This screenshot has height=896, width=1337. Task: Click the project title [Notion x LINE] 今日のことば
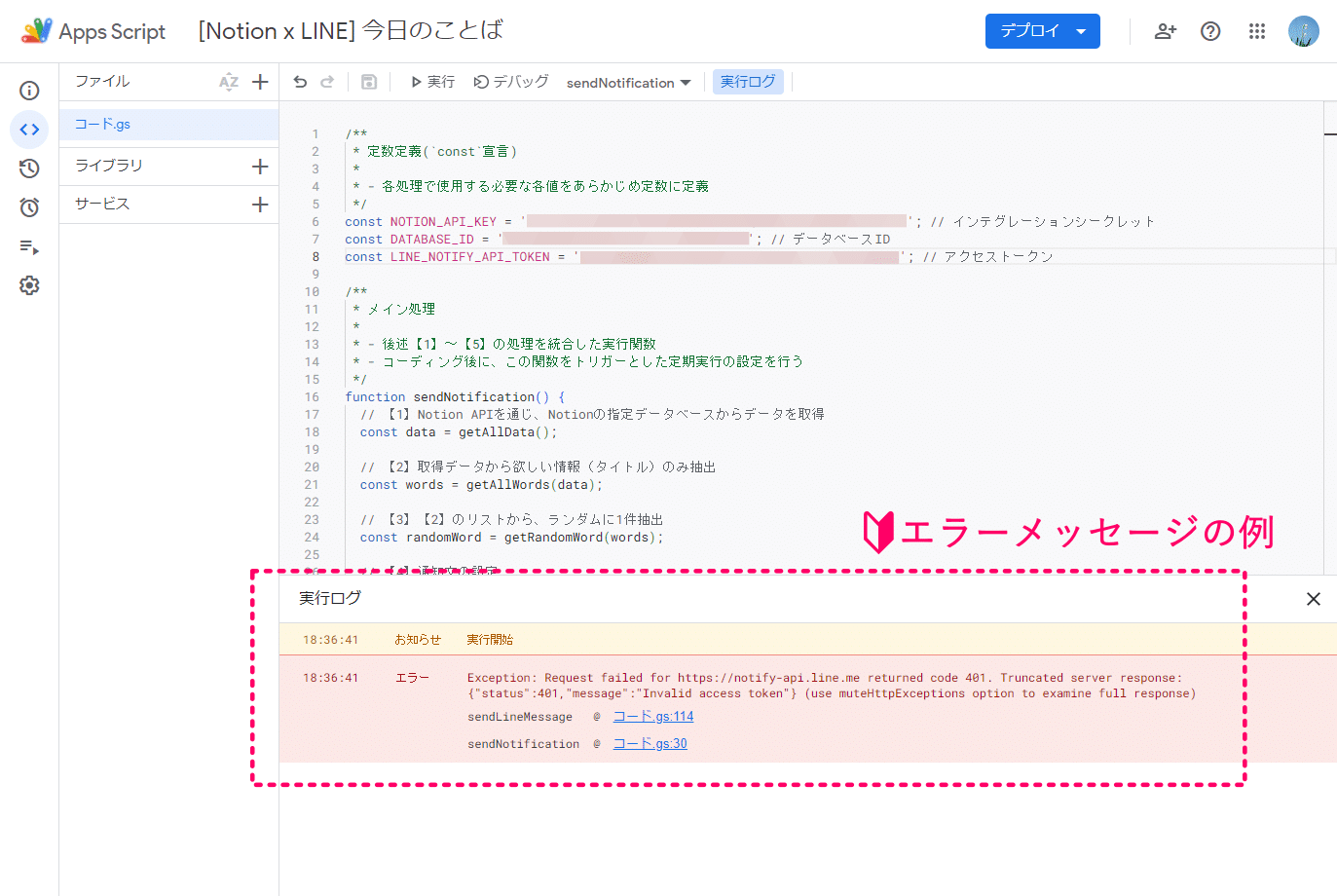pos(351,31)
